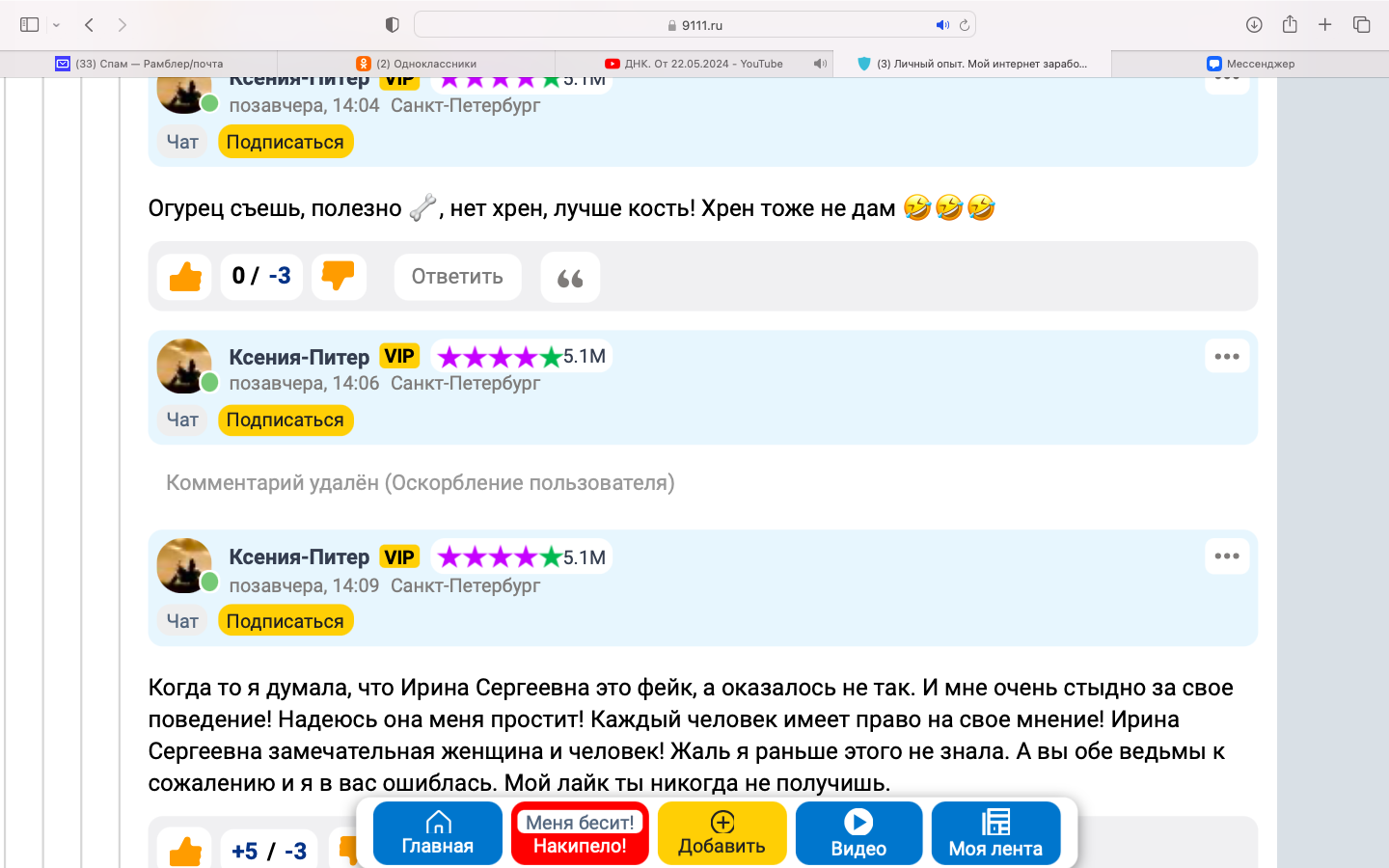Mute the audio on the YouTube tab

click(819, 64)
